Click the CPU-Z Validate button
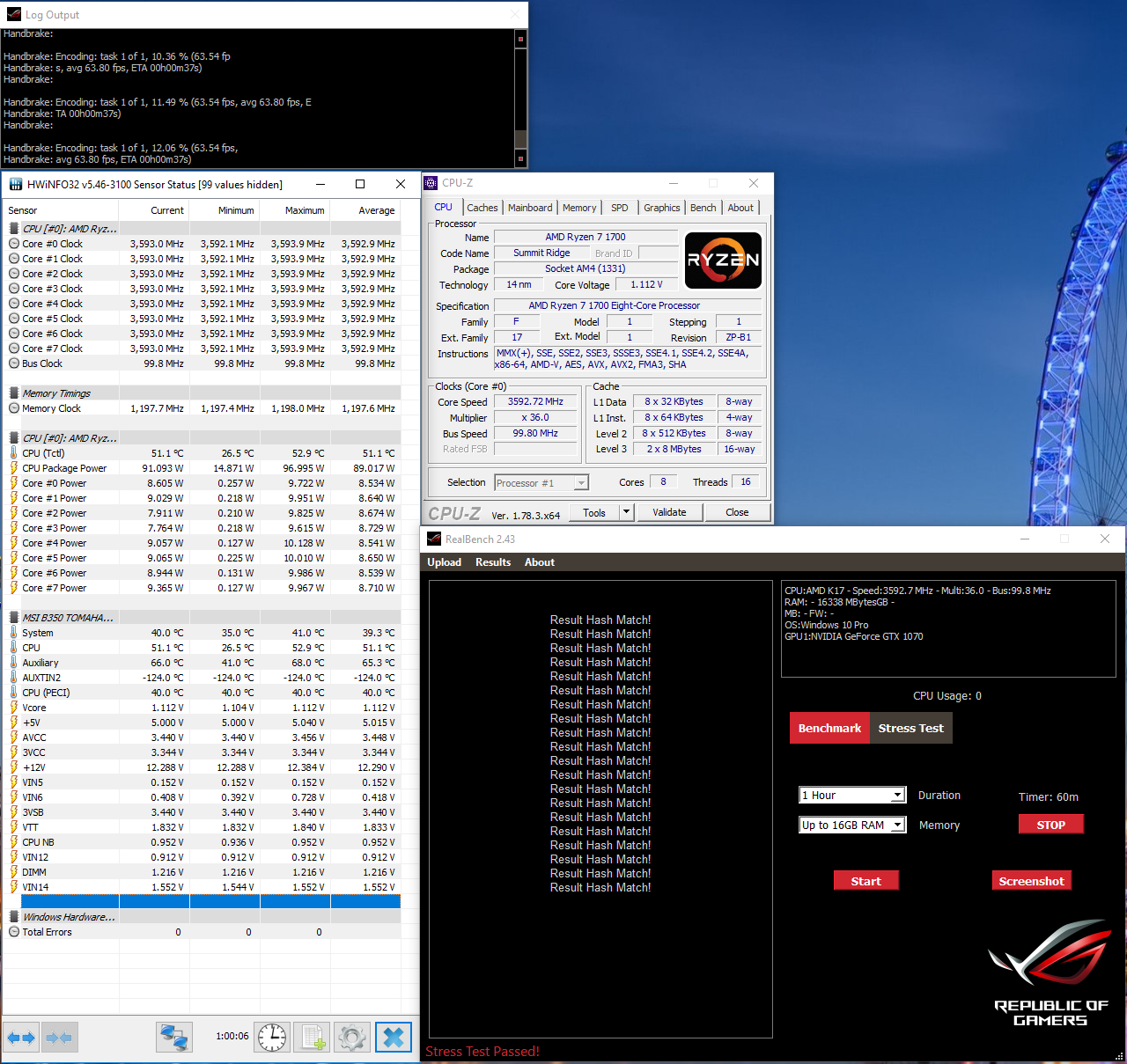The height and width of the screenshot is (1064, 1127). pyautogui.click(x=669, y=512)
